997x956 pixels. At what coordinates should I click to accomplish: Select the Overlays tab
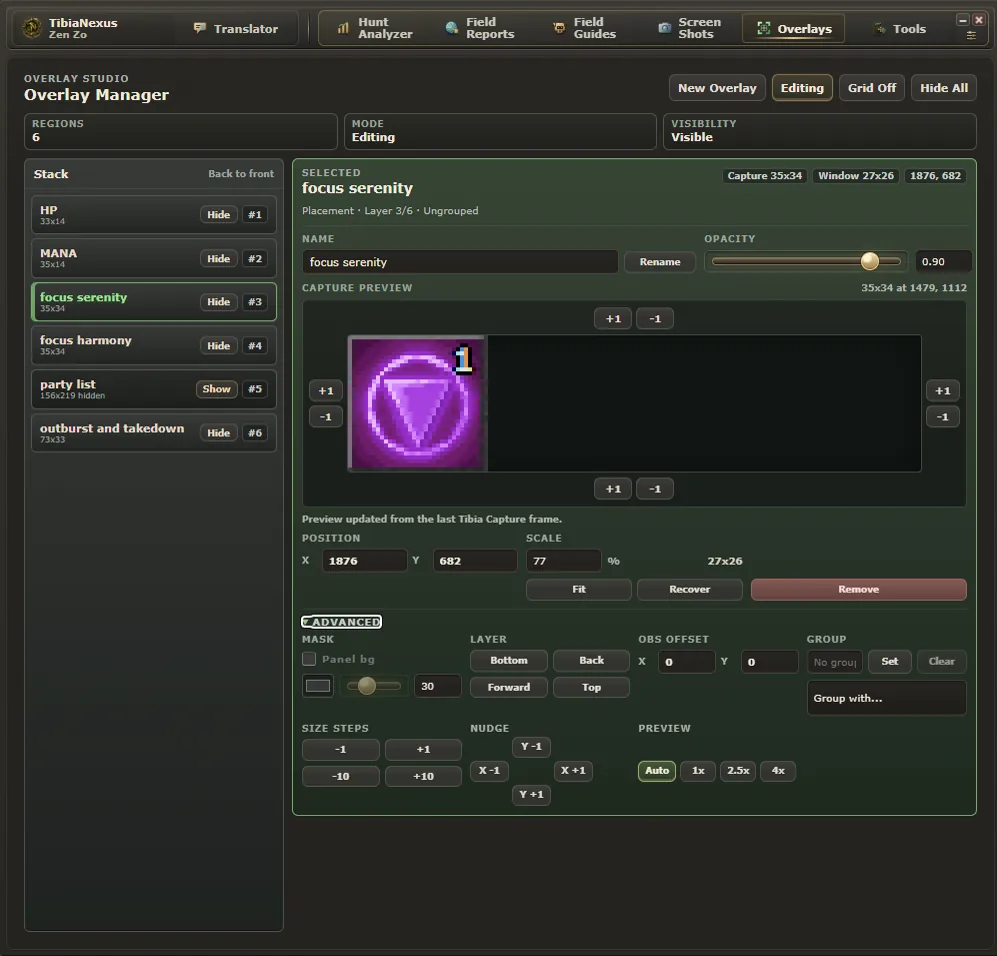[794, 29]
